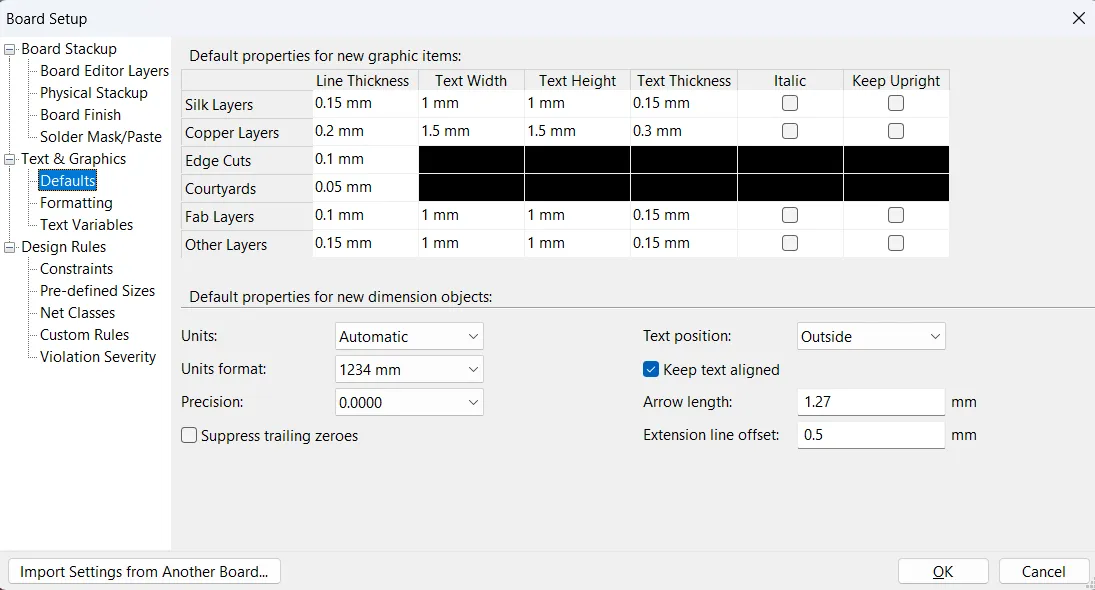Uncheck Keep text aligned option

pos(651,369)
